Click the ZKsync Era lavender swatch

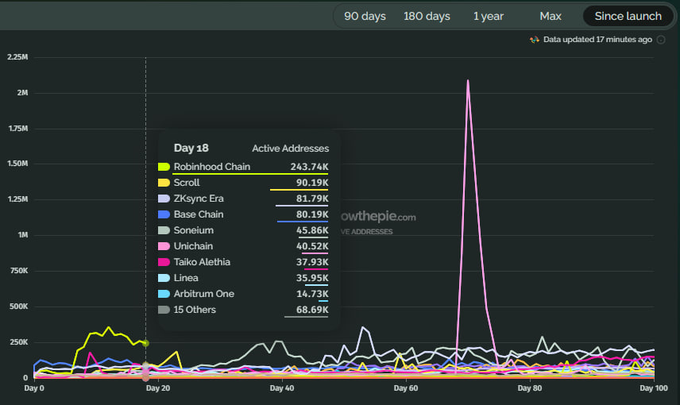point(164,199)
